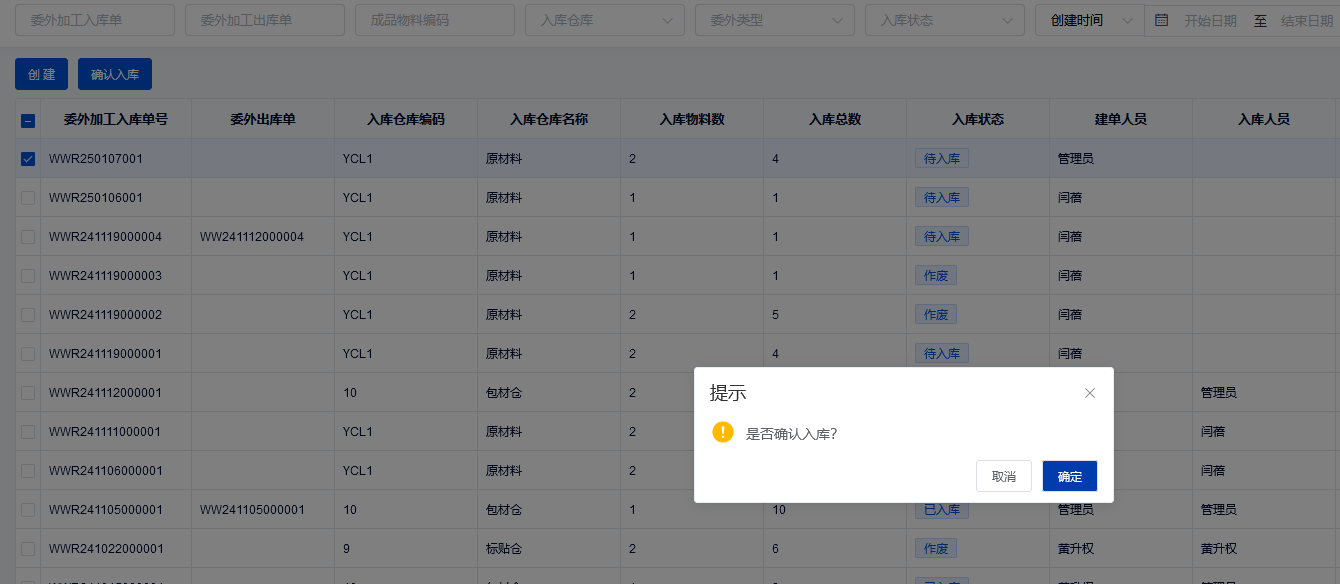The height and width of the screenshot is (584, 1340).
Task: Click the calendar icon beside 开始日期
Action: click(1161, 20)
